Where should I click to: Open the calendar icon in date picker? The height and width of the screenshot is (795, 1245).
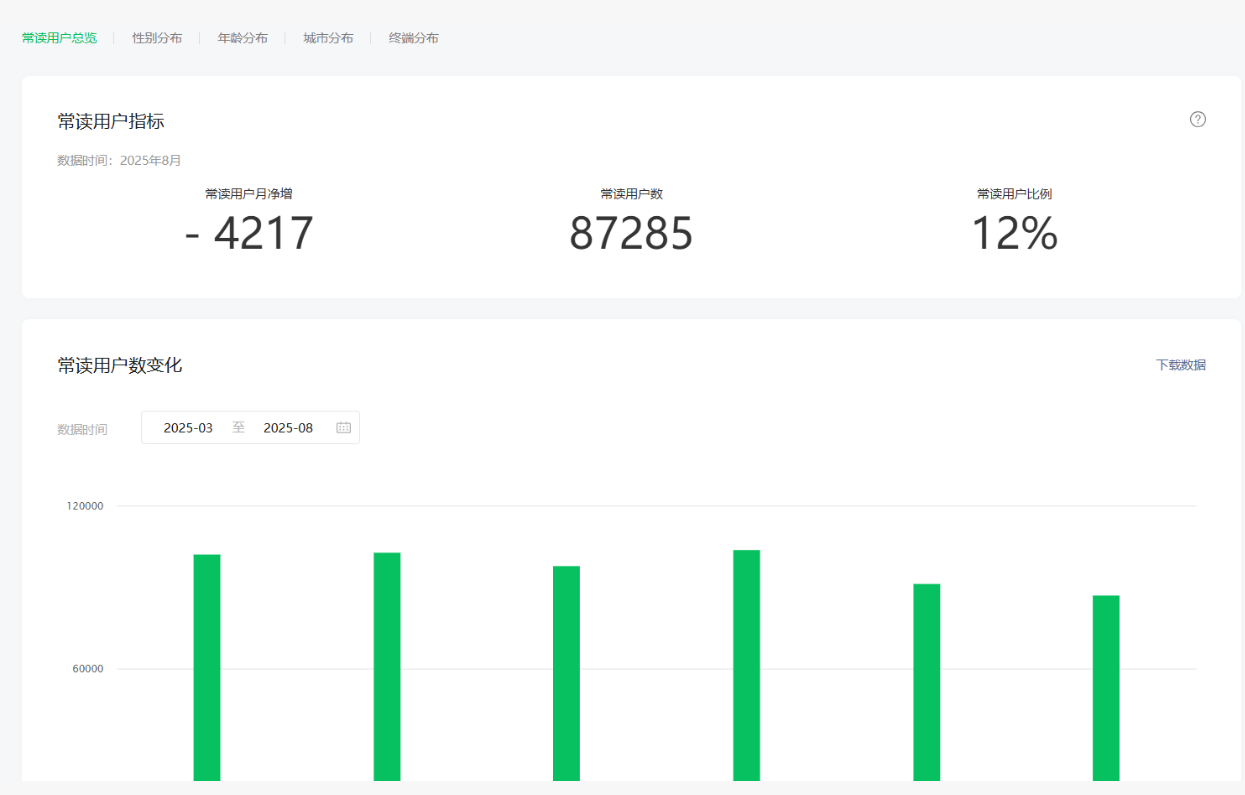point(343,428)
